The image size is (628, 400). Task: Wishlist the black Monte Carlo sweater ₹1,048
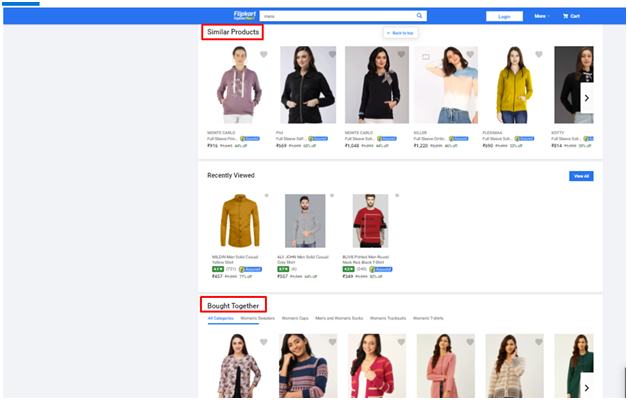[401, 54]
